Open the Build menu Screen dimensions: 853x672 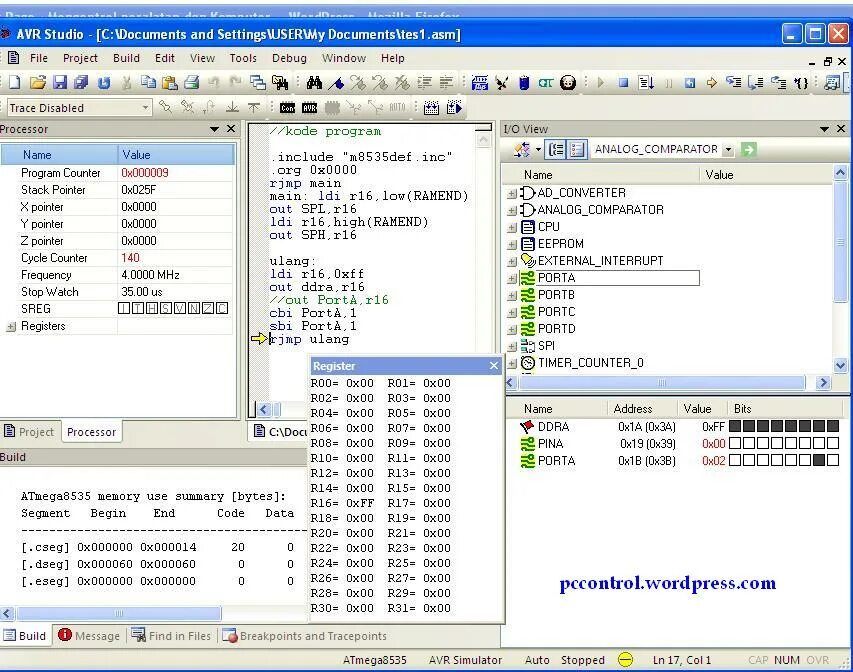coord(126,58)
